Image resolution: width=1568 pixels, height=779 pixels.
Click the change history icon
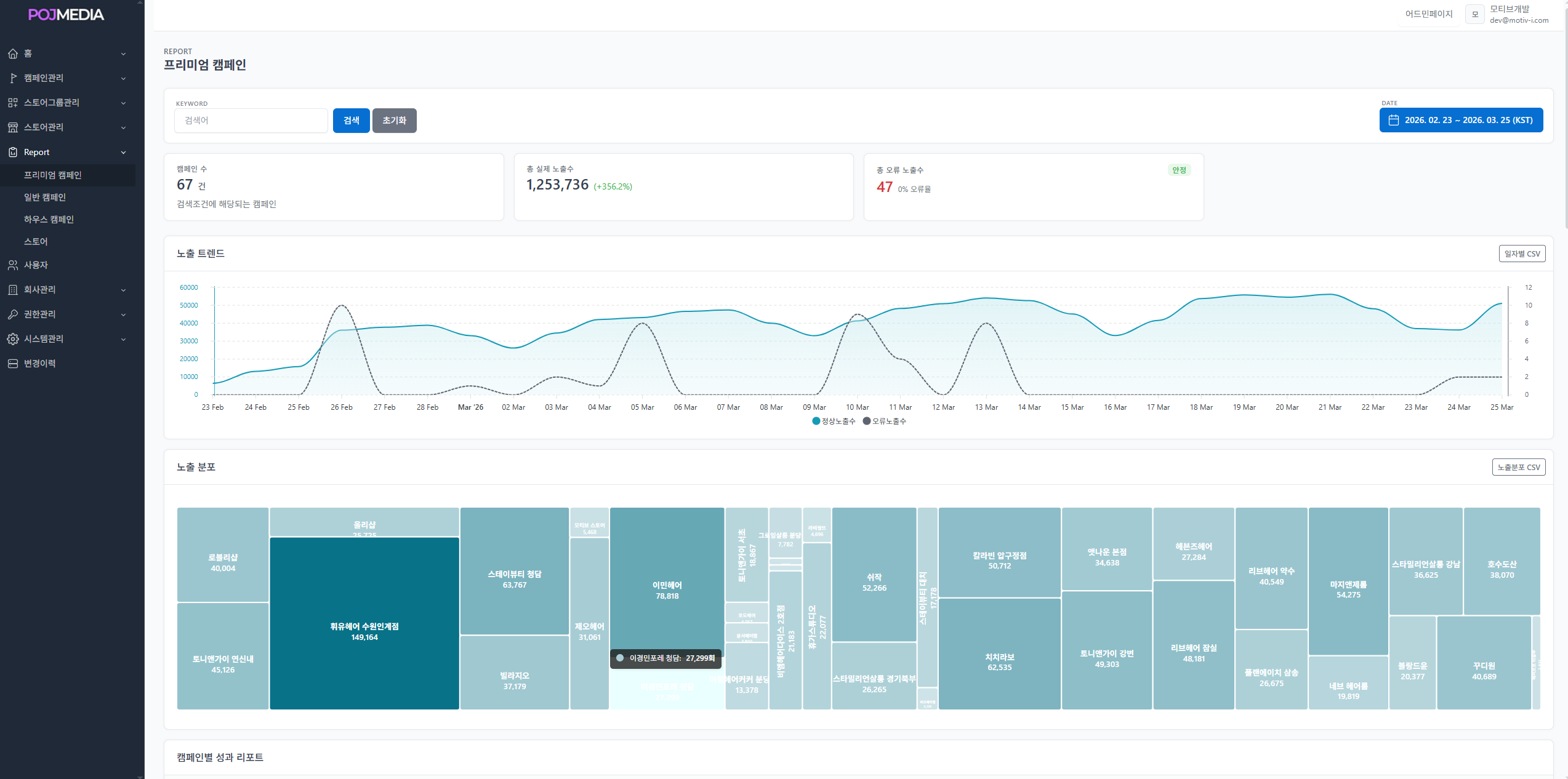tap(13, 364)
